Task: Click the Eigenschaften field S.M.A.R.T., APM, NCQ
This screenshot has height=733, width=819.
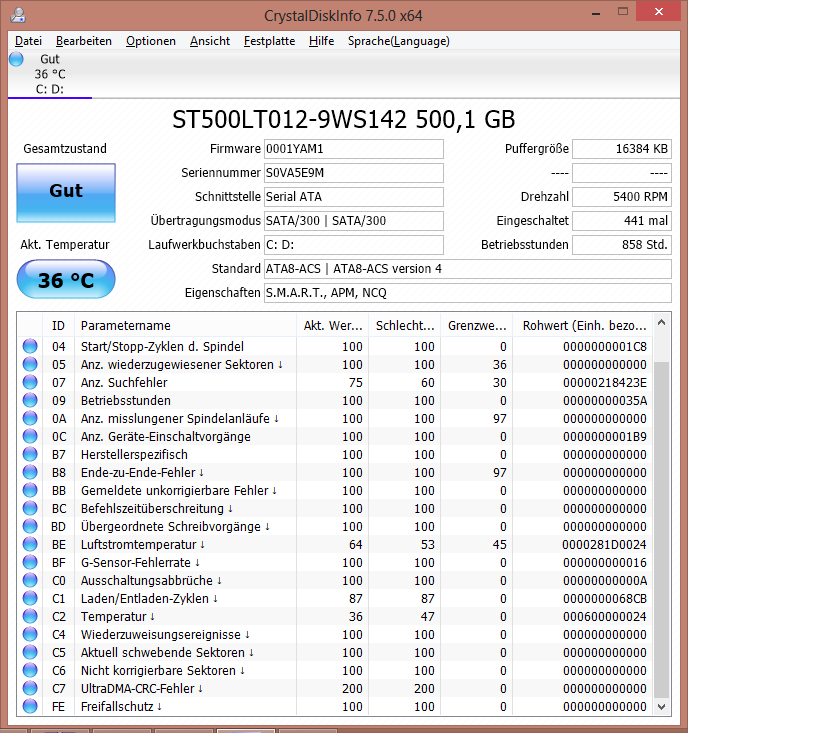Action: click(x=467, y=293)
